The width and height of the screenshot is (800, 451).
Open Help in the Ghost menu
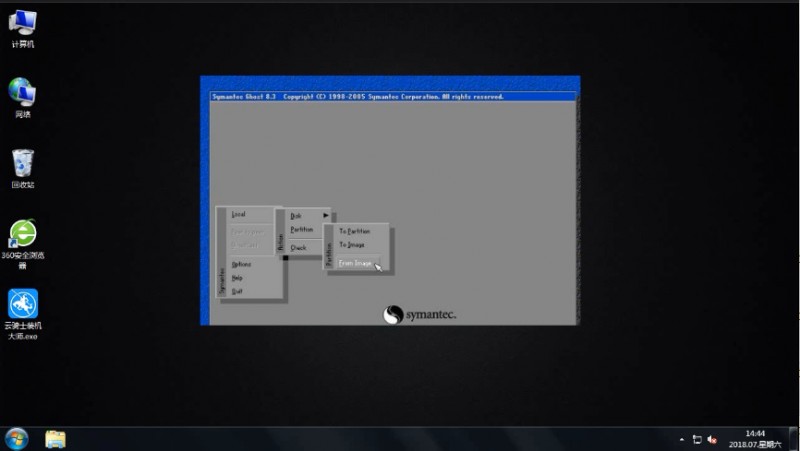pos(237,278)
